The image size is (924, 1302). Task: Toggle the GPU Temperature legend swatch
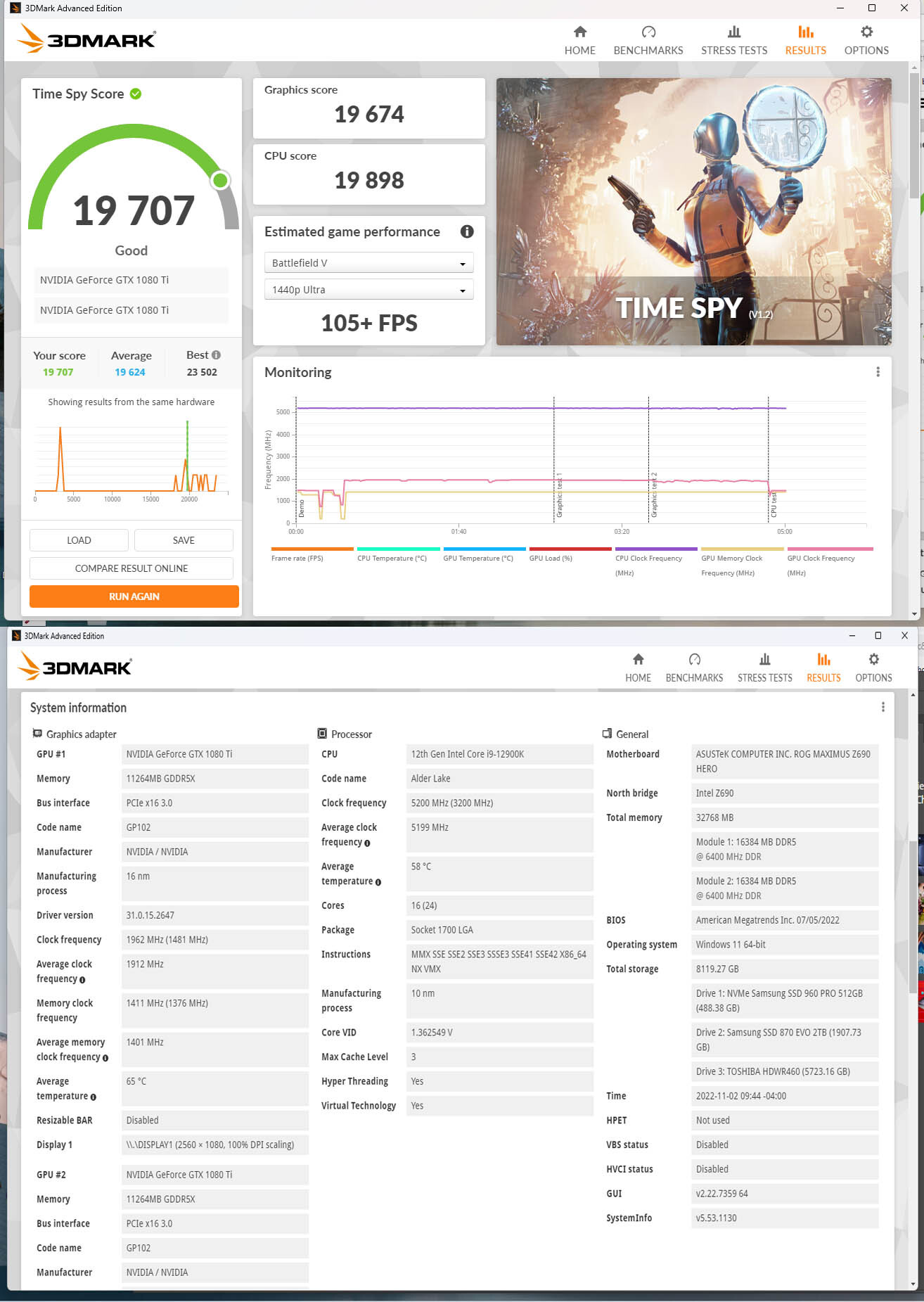[x=485, y=549]
